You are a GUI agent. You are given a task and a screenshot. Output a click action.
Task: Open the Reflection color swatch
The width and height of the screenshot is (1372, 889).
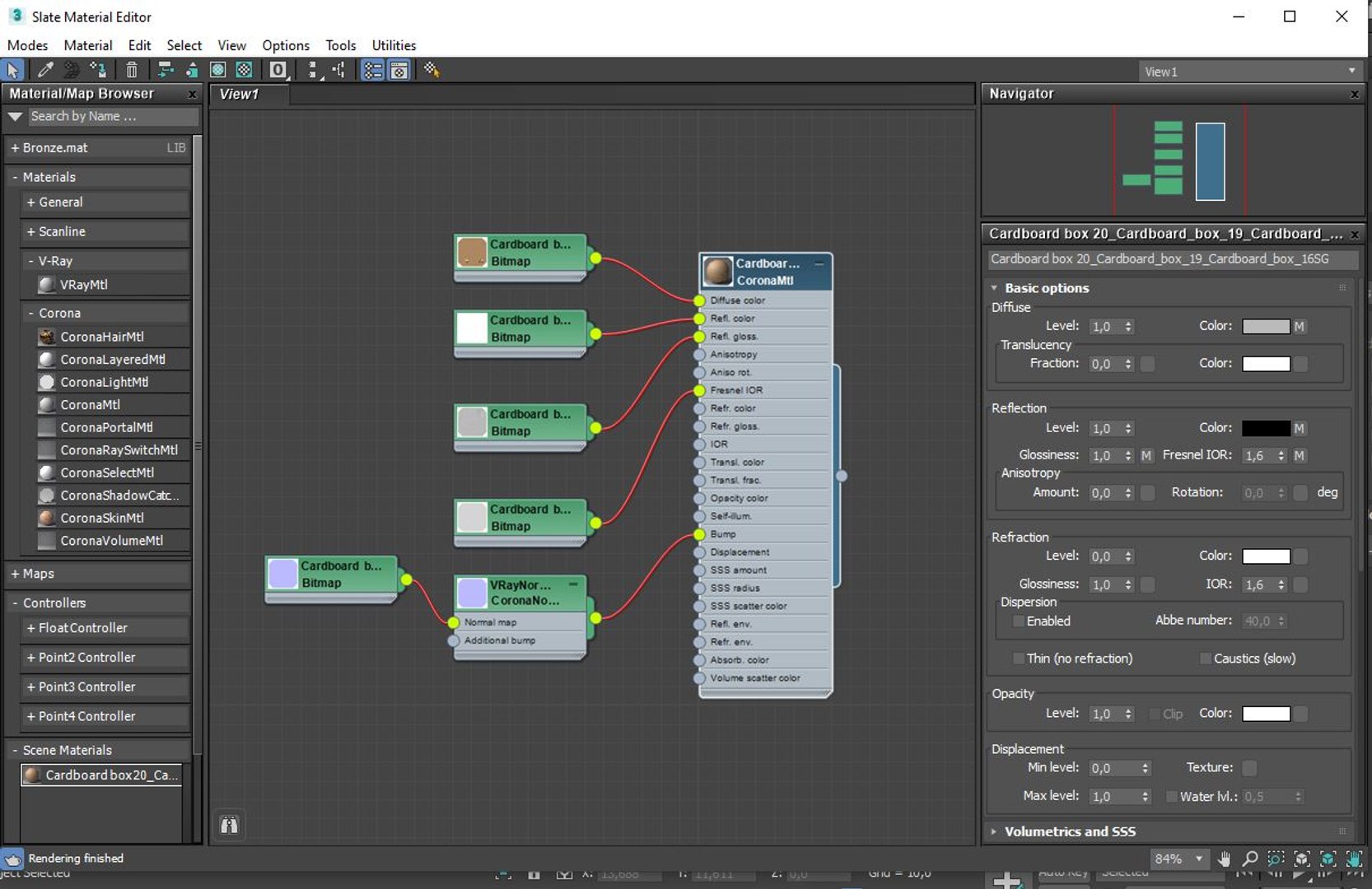coord(1266,429)
